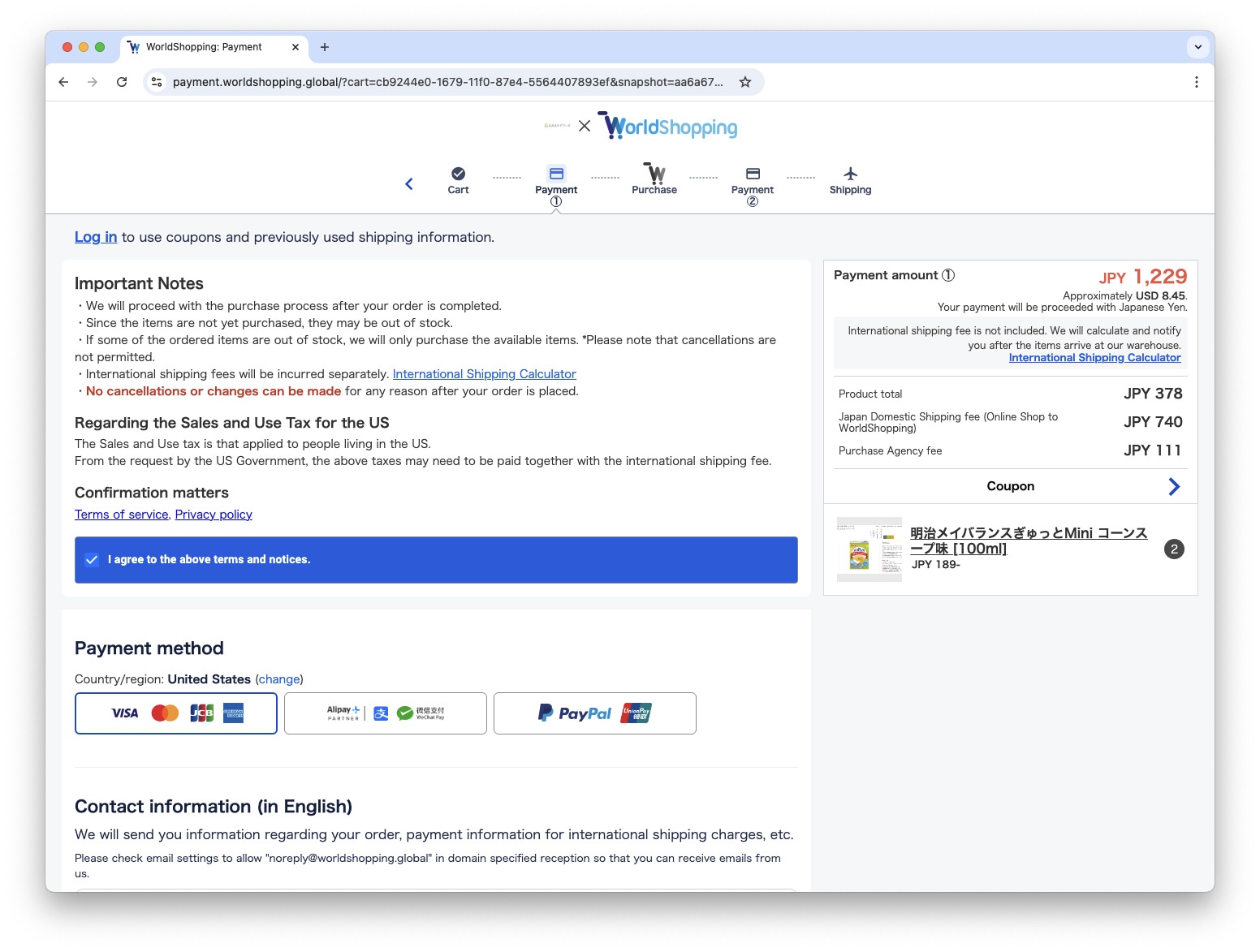Bookmark this page with the star icon
Viewport: 1260px width, 952px height.
coord(744,82)
